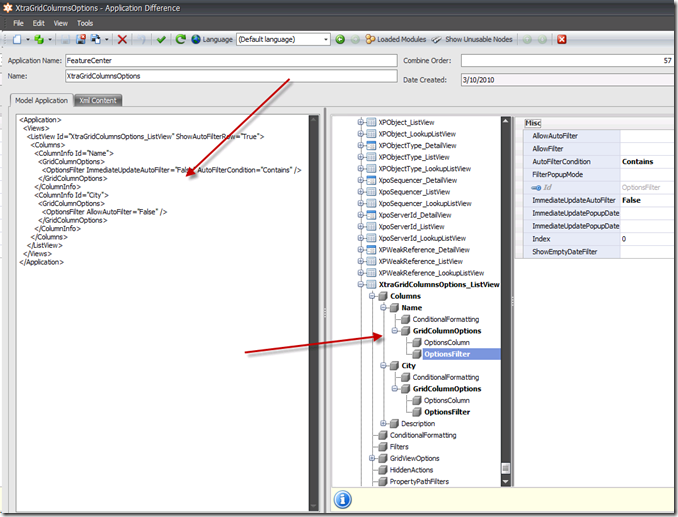Click the New document toolbar icon

[x=17, y=39]
